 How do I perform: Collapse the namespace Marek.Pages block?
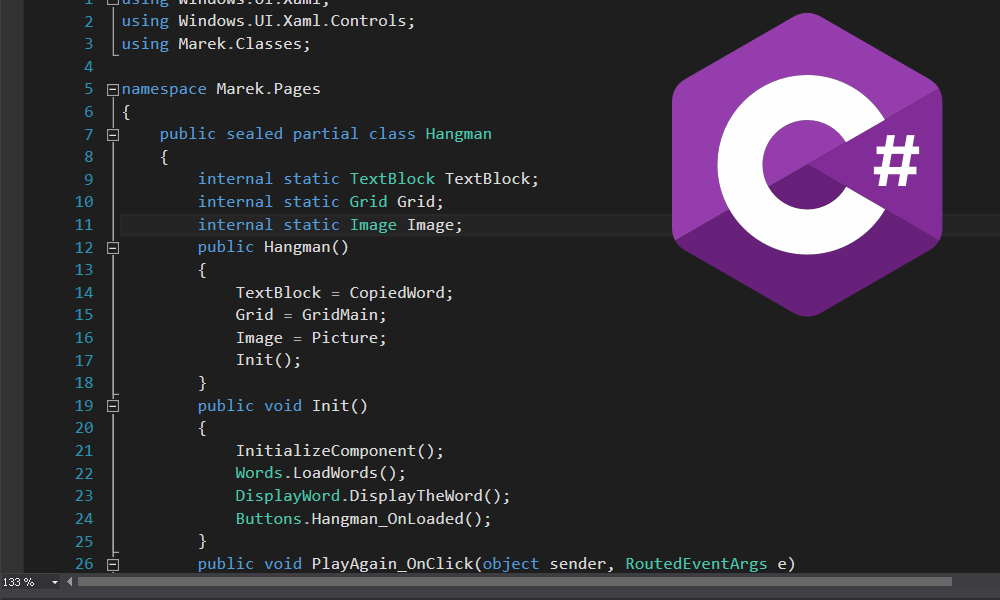pos(112,89)
